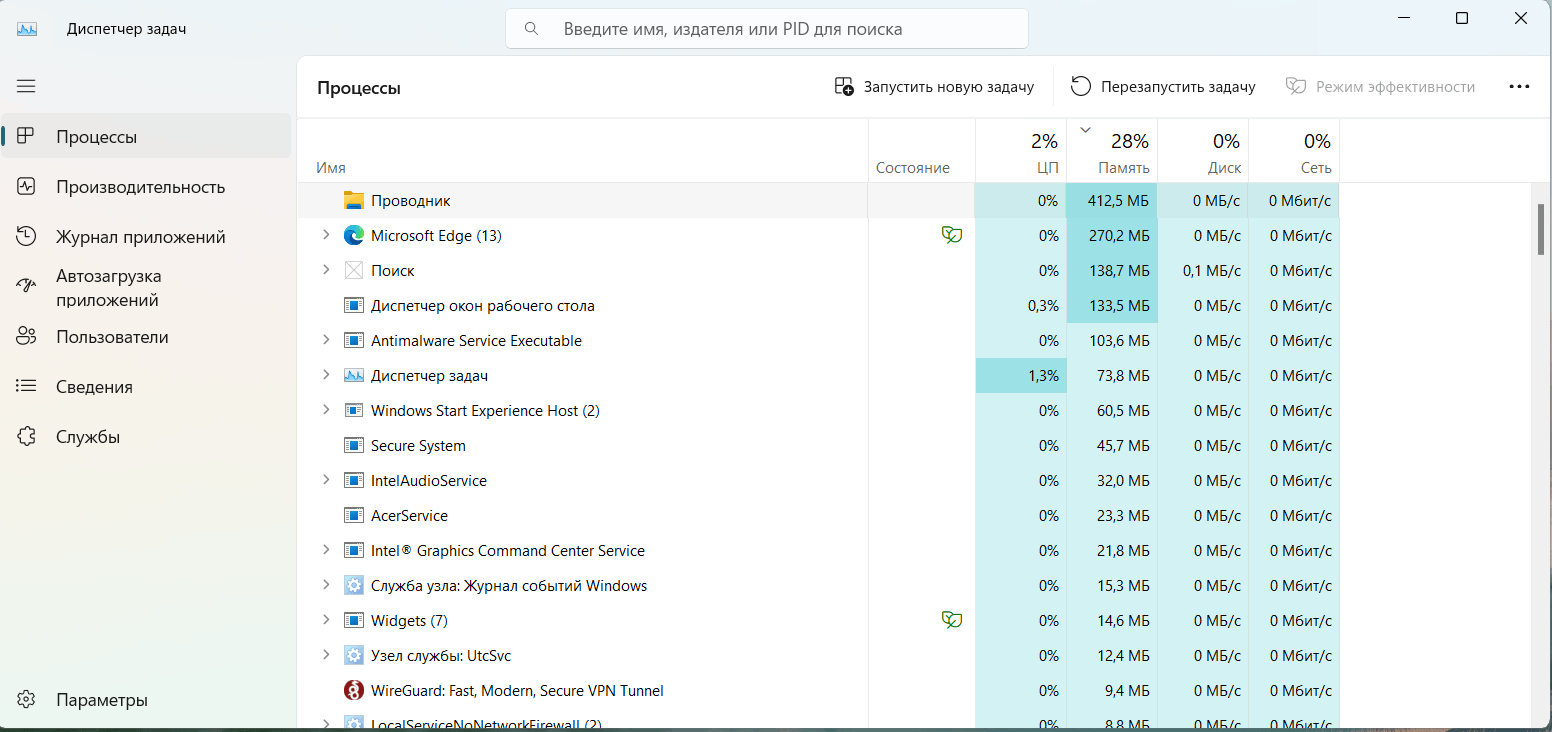Screen dimensions: 1552x732
Task: Click the search box for name, publisher or PID
Action: pos(767,29)
